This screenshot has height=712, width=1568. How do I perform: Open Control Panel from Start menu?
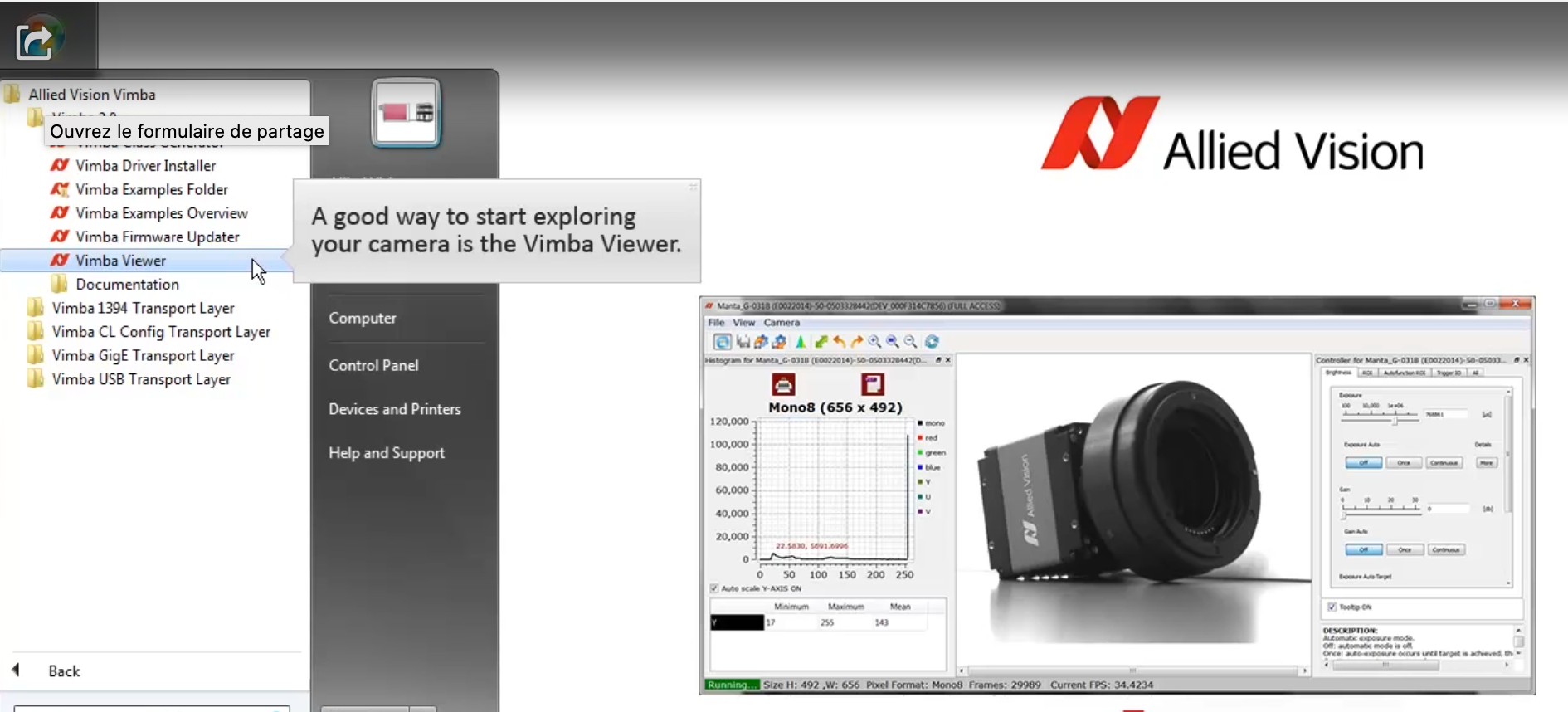tap(373, 365)
